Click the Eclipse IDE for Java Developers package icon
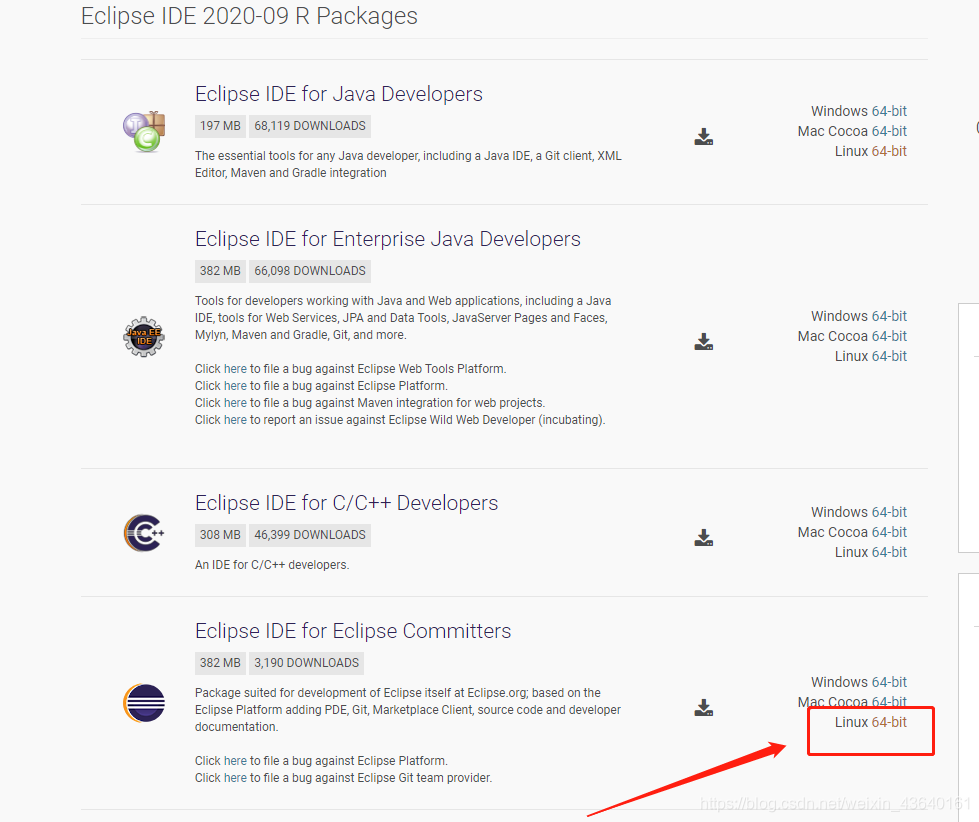 [144, 132]
